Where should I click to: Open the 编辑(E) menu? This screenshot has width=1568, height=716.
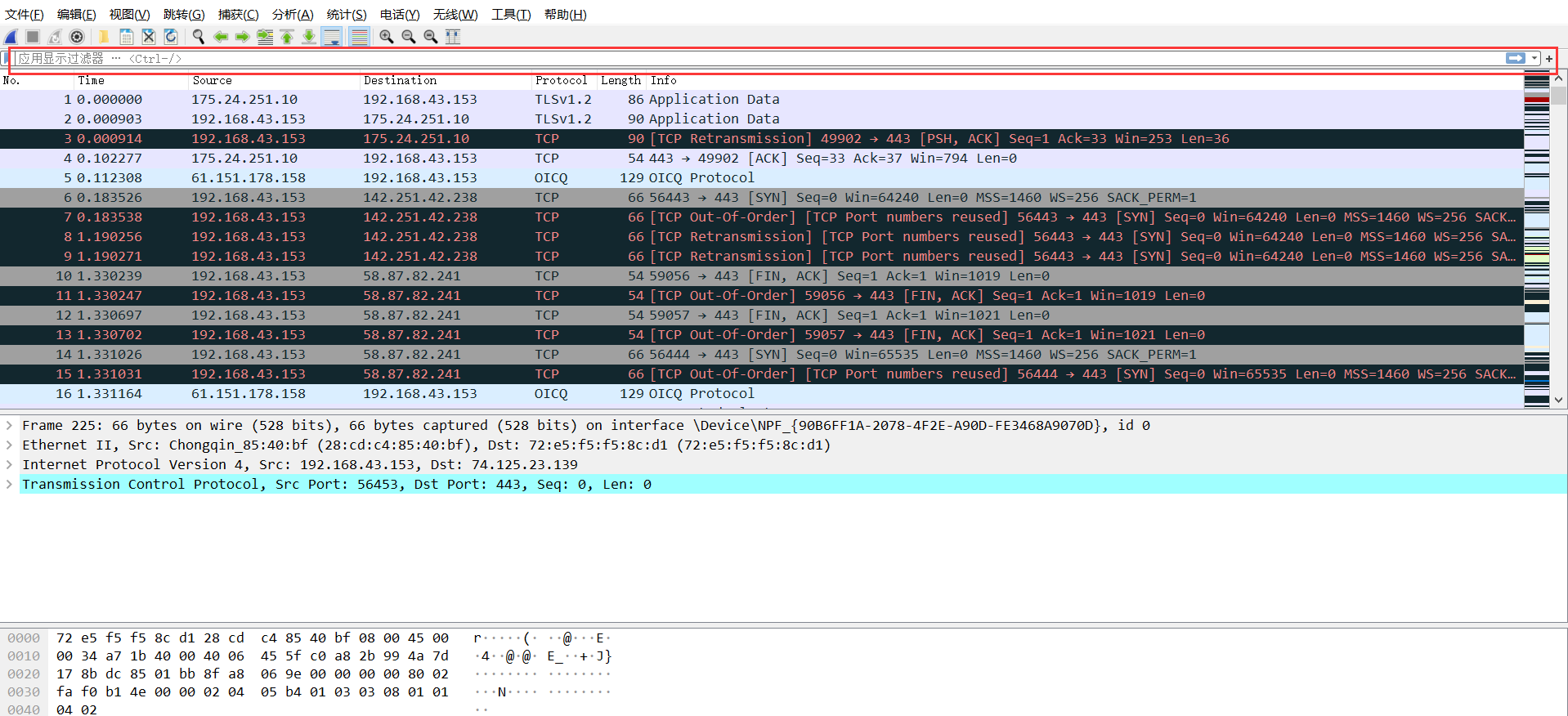click(x=77, y=15)
